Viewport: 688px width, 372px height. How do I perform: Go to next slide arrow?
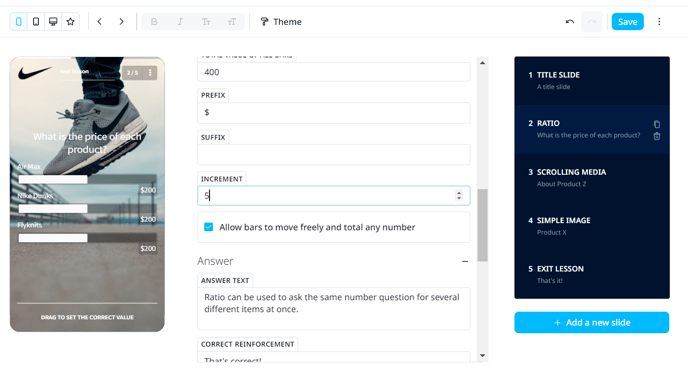click(x=122, y=21)
